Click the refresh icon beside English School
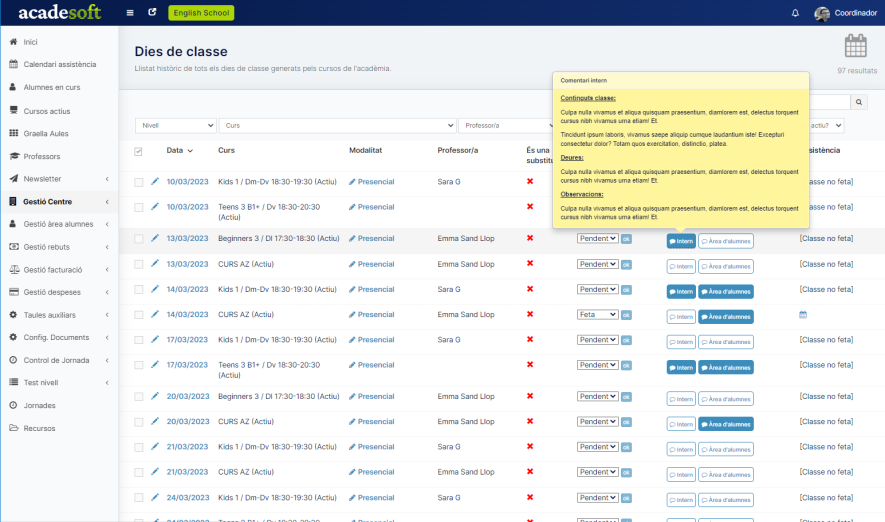 click(152, 13)
